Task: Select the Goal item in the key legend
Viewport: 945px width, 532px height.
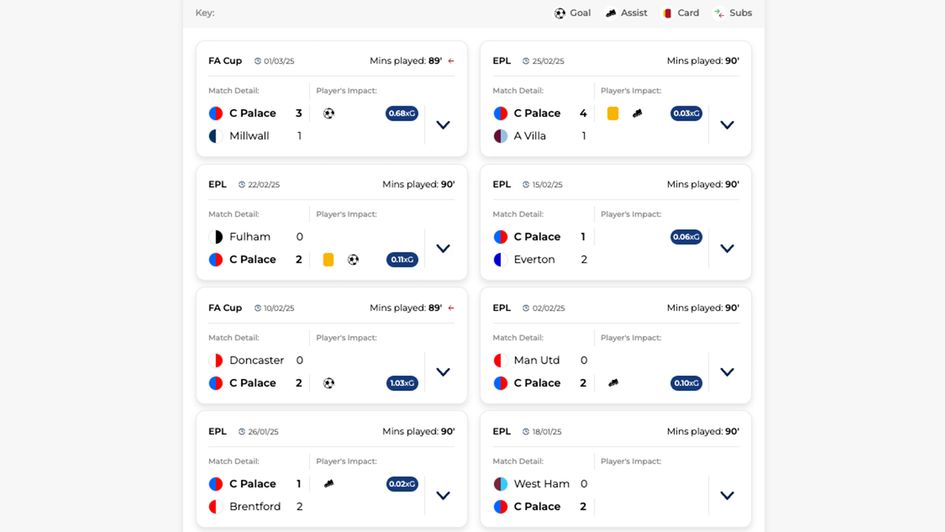Action: click(x=573, y=13)
